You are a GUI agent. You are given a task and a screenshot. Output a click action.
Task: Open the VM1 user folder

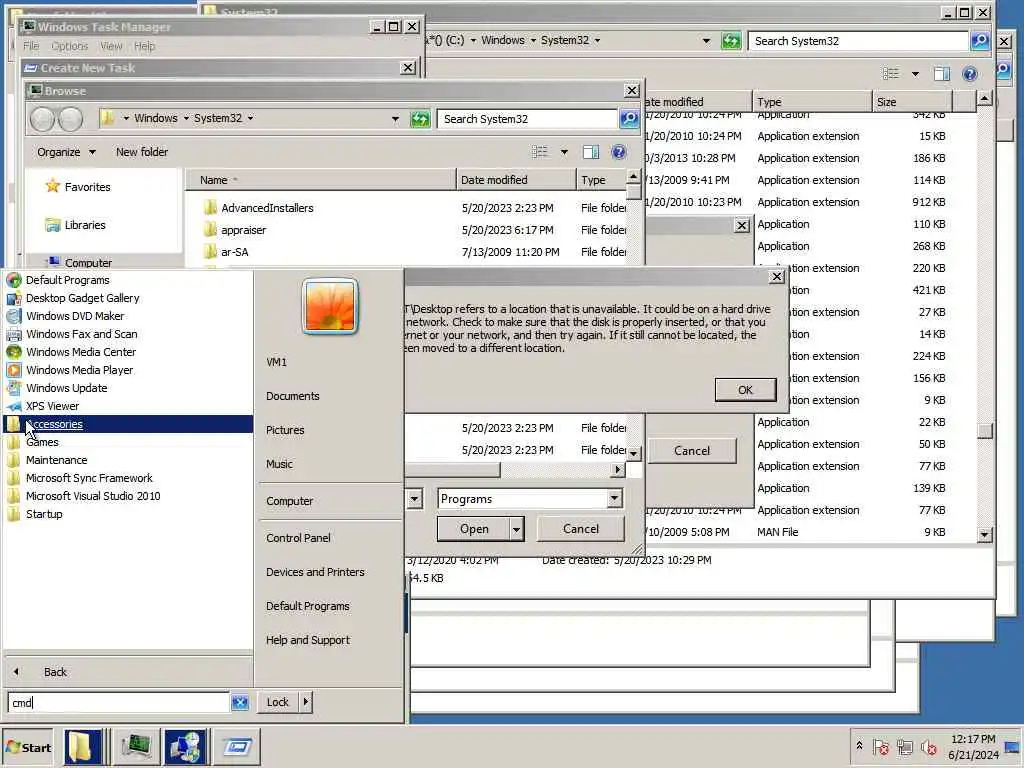[x=277, y=362]
